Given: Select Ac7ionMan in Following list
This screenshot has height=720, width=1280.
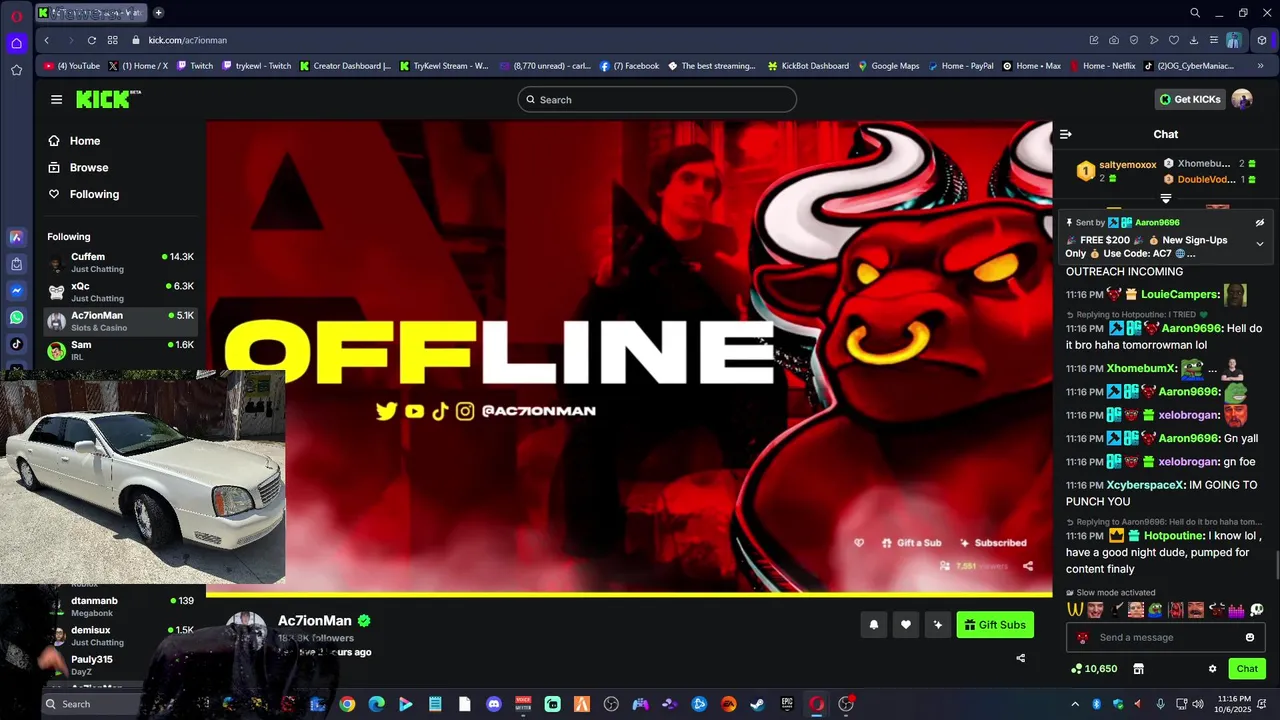Looking at the screenshot, I should click(x=121, y=321).
